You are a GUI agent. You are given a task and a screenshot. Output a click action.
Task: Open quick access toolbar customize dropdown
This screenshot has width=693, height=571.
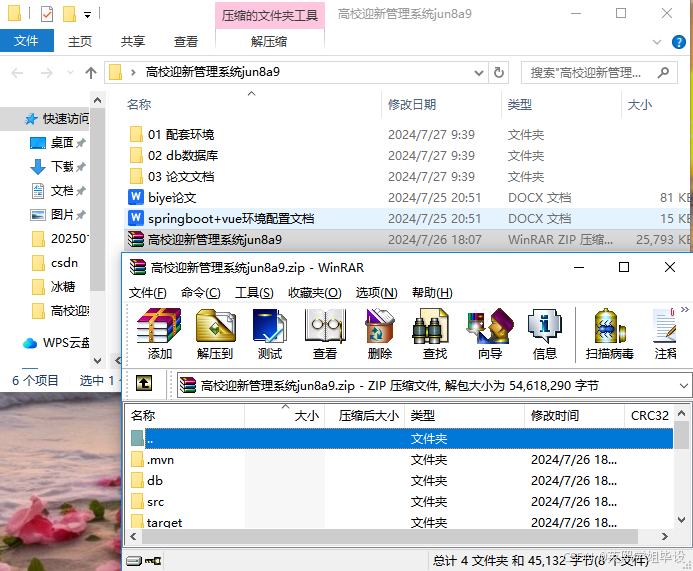[x=88, y=15]
